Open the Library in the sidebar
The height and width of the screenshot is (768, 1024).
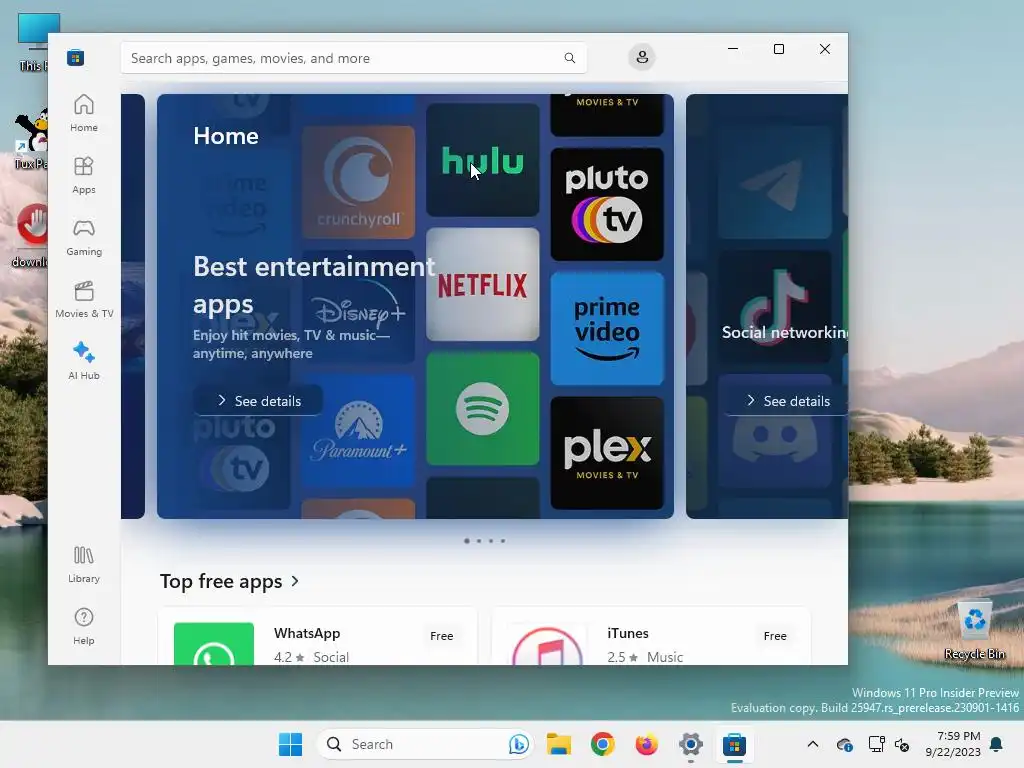tap(84, 564)
